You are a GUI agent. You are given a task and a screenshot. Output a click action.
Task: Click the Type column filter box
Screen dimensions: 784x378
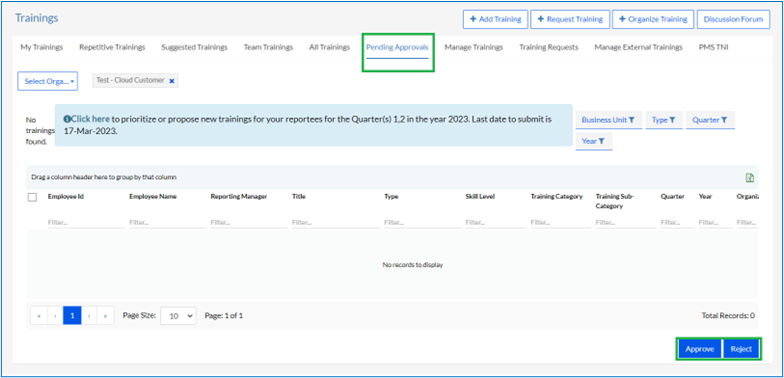422,222
